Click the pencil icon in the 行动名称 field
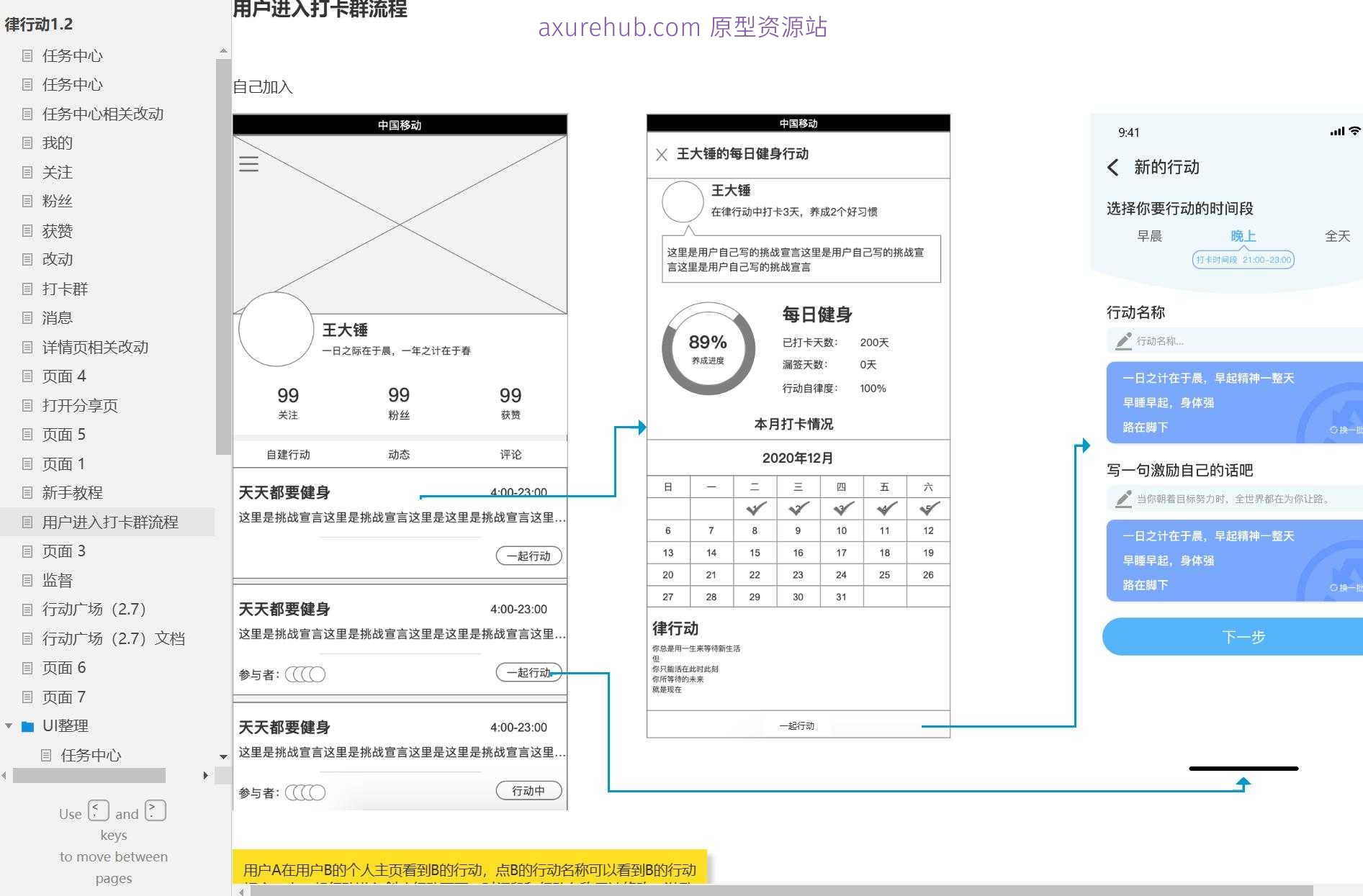Viewport: 1363px width, 896px height. (x=1124, y=341)
